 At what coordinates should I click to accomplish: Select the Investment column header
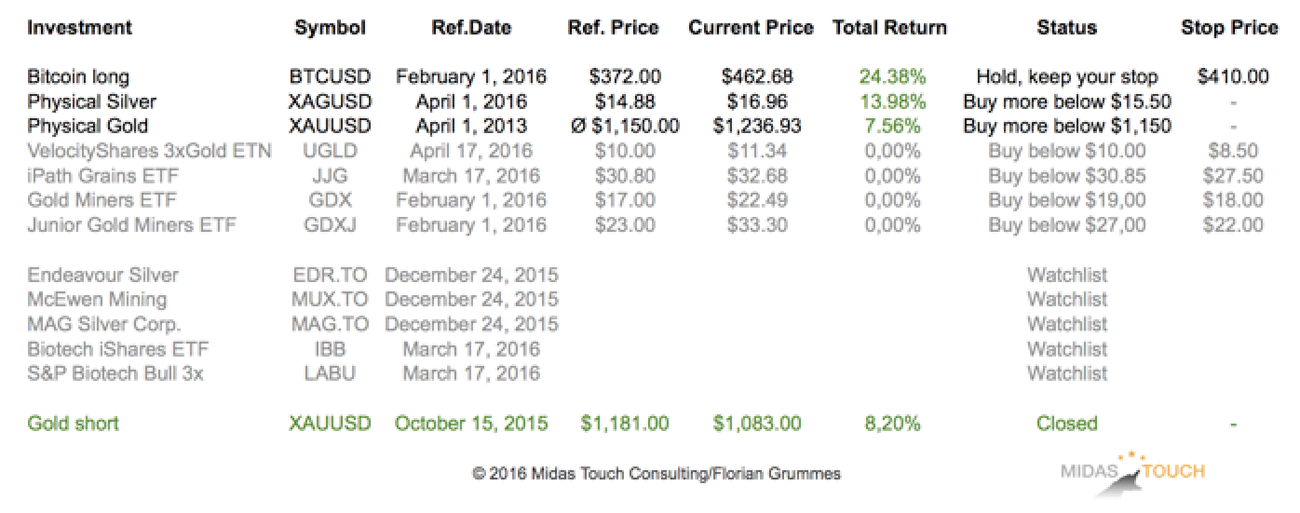[x=79, y=28]
